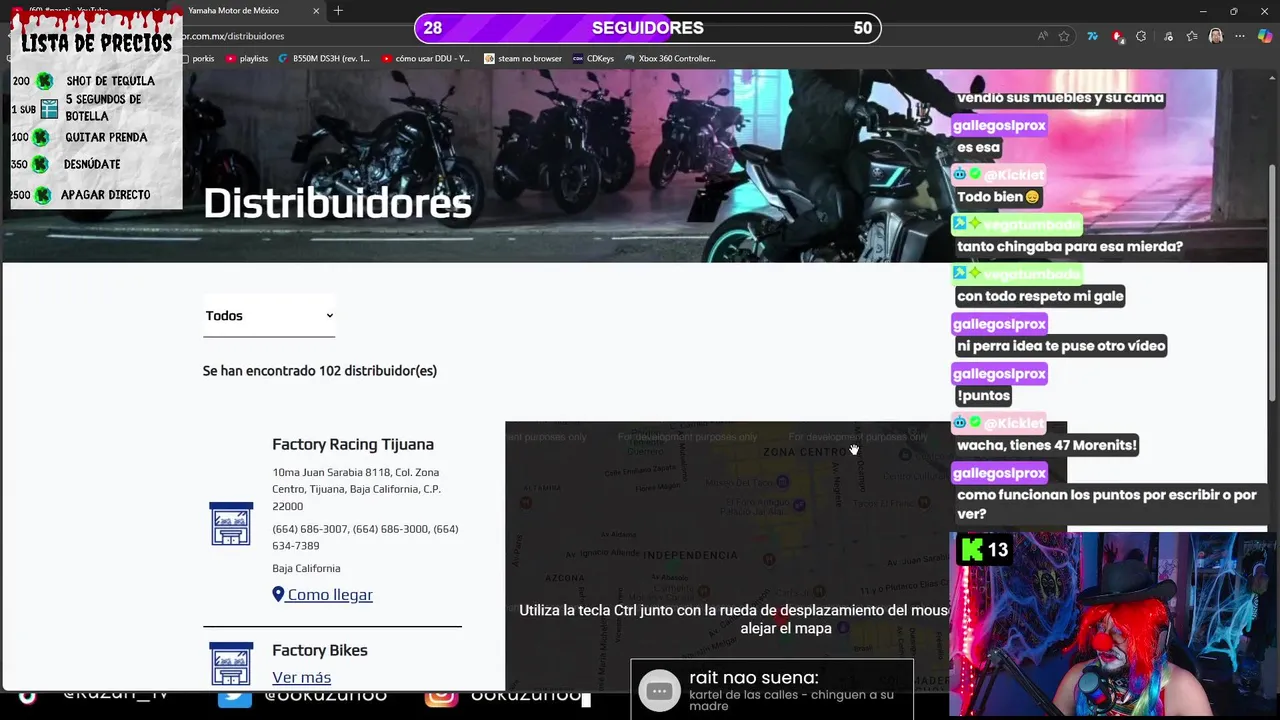
Task: Open the B550M DS3H bookmark
Action: coord(324,58)
